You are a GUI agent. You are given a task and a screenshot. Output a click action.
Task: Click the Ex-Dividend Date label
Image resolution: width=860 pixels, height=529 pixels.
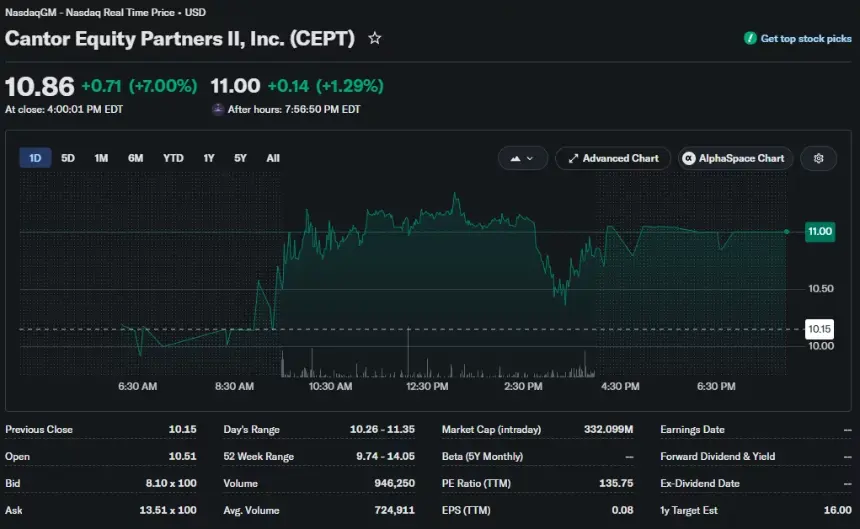pos(700,483)
